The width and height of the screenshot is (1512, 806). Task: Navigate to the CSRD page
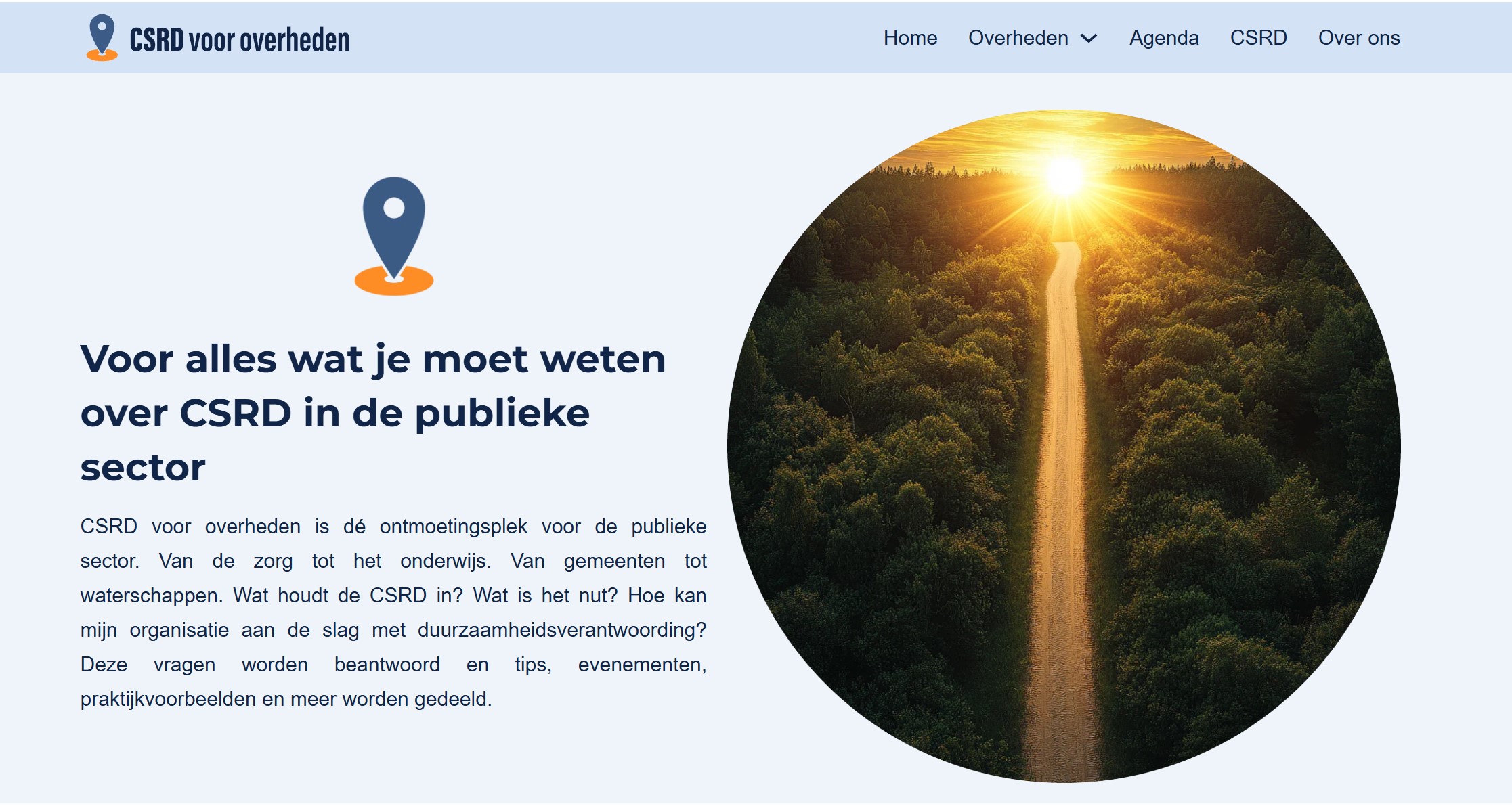pos(1258,38)
